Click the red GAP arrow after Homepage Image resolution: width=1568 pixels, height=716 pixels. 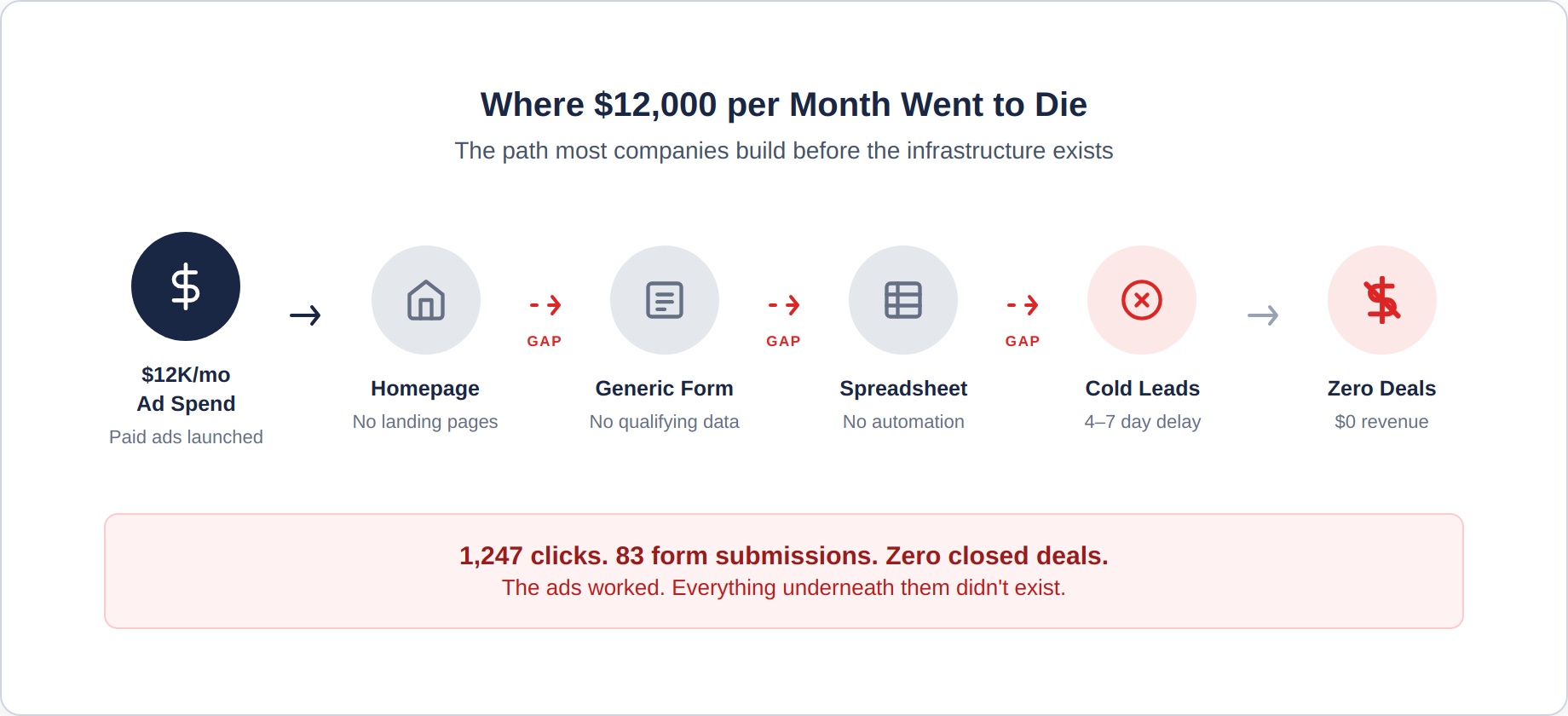(x=545, y=305)
